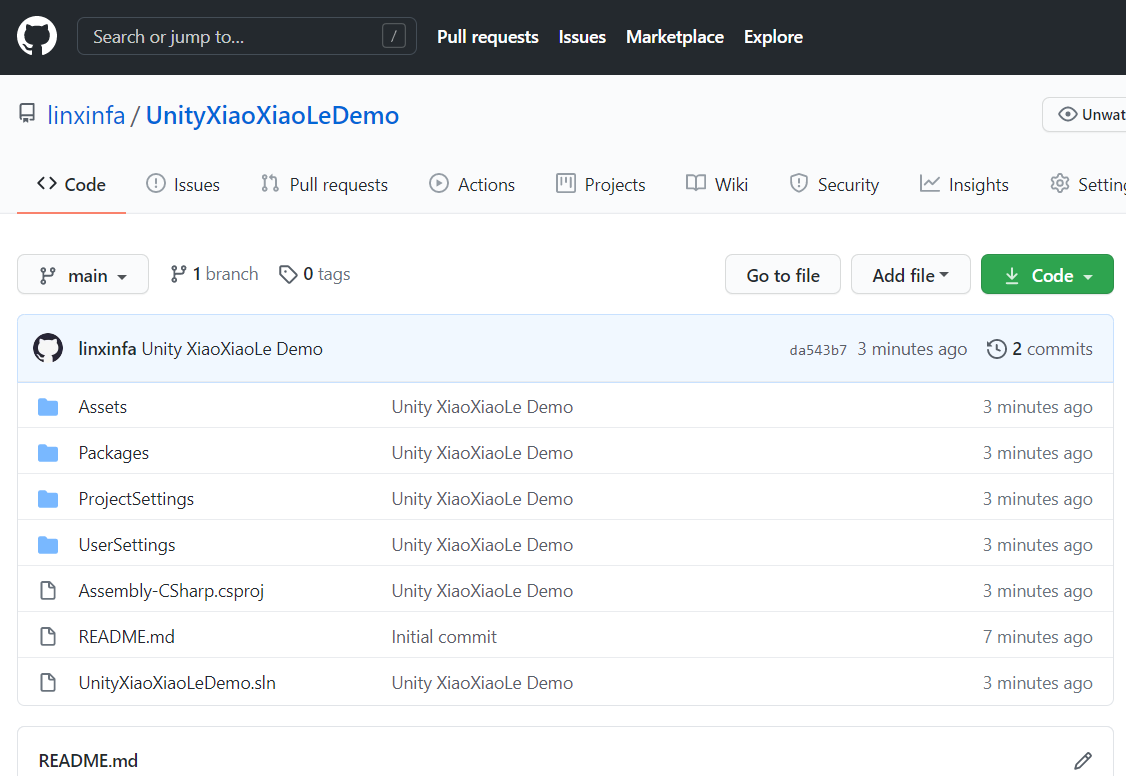Click the GitHub Octocat logo
The width and height of the screenshot is (1126, 776).
(x=37, y=36)
